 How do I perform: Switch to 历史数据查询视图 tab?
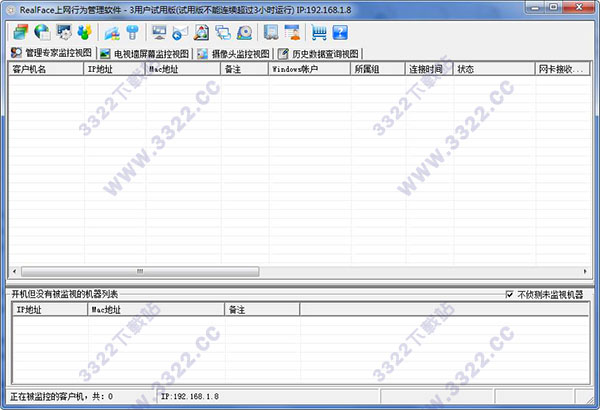coord(318,54)
